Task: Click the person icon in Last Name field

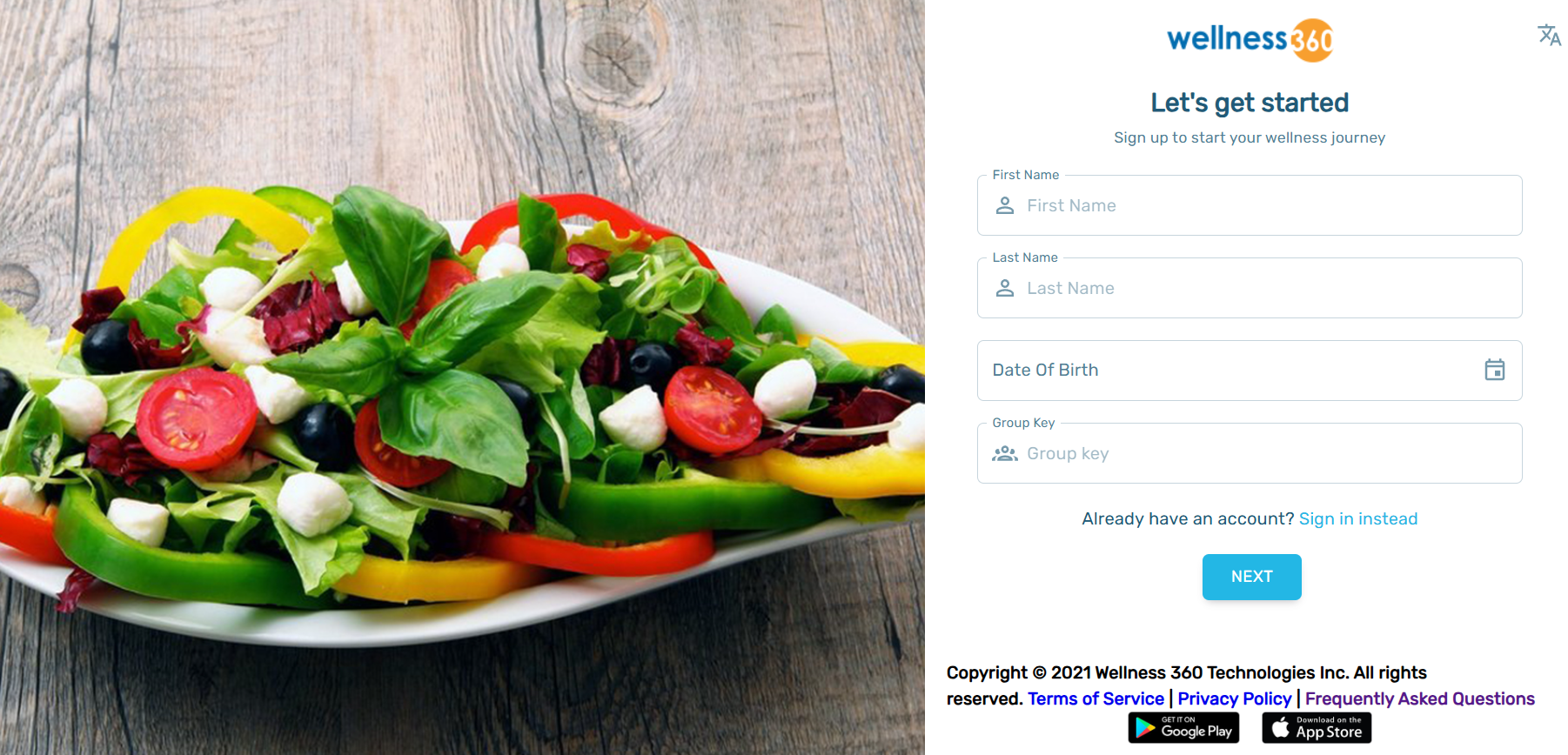Action: coord(1005,288)
